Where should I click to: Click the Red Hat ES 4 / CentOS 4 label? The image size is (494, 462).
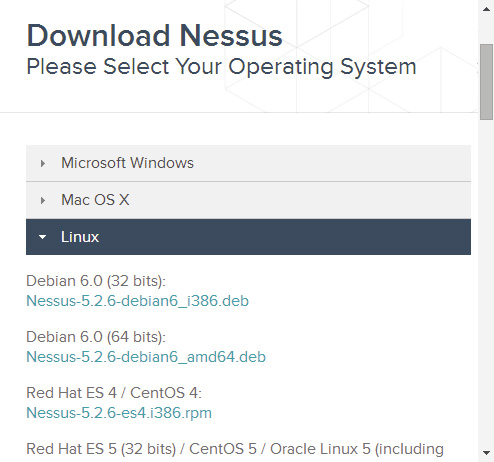point(114,393)
